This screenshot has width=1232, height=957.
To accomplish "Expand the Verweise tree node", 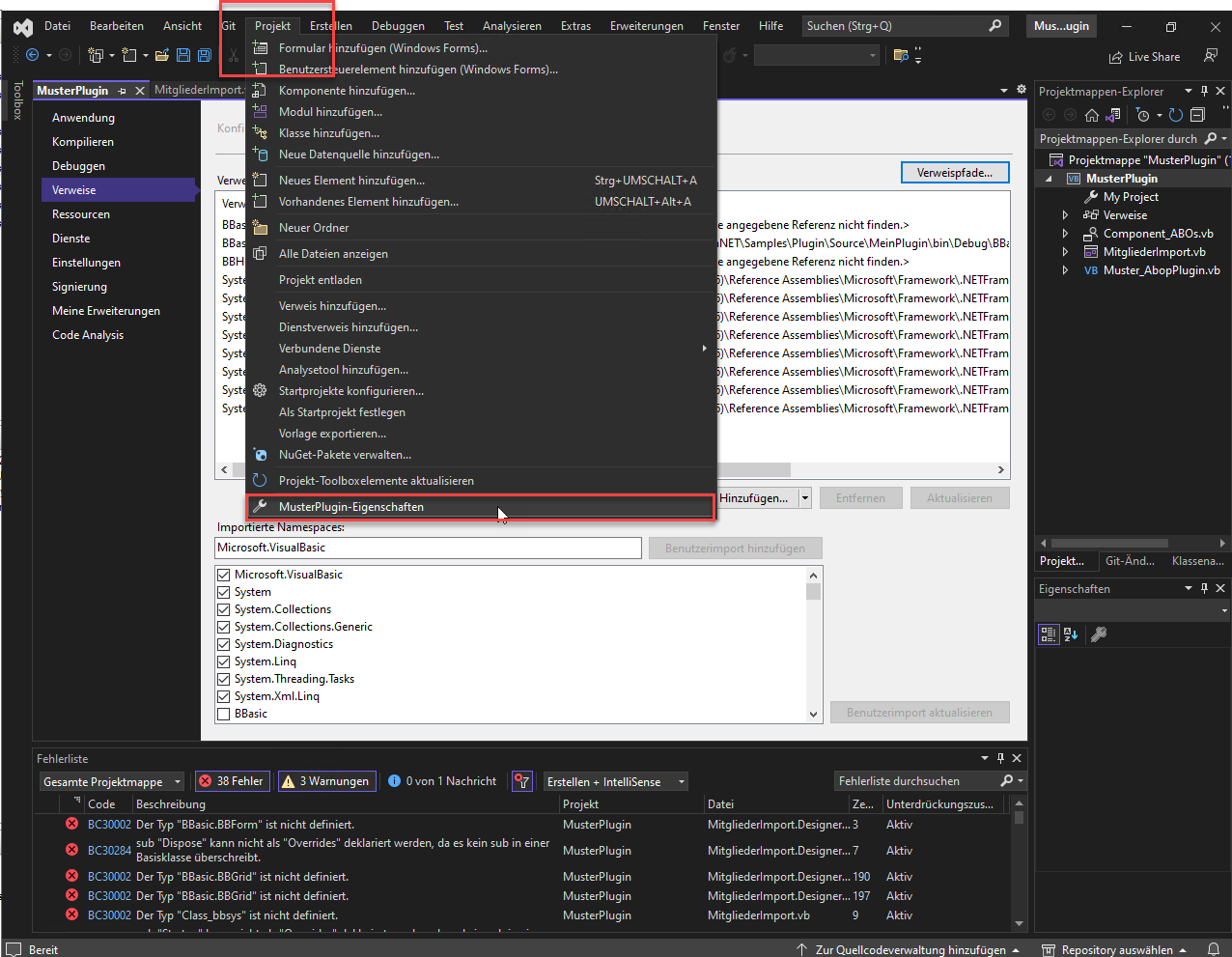I will pos(1065,215).
